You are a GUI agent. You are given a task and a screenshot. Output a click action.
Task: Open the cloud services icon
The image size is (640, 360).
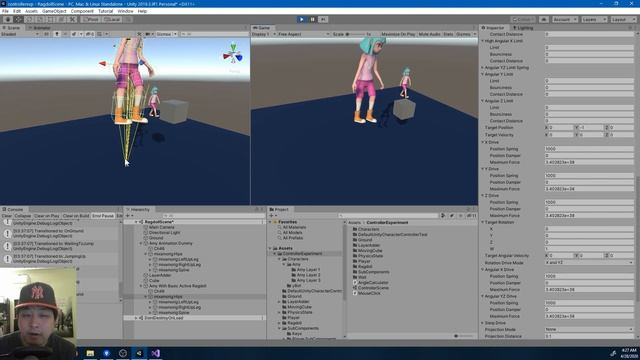(x=544, y=19)
